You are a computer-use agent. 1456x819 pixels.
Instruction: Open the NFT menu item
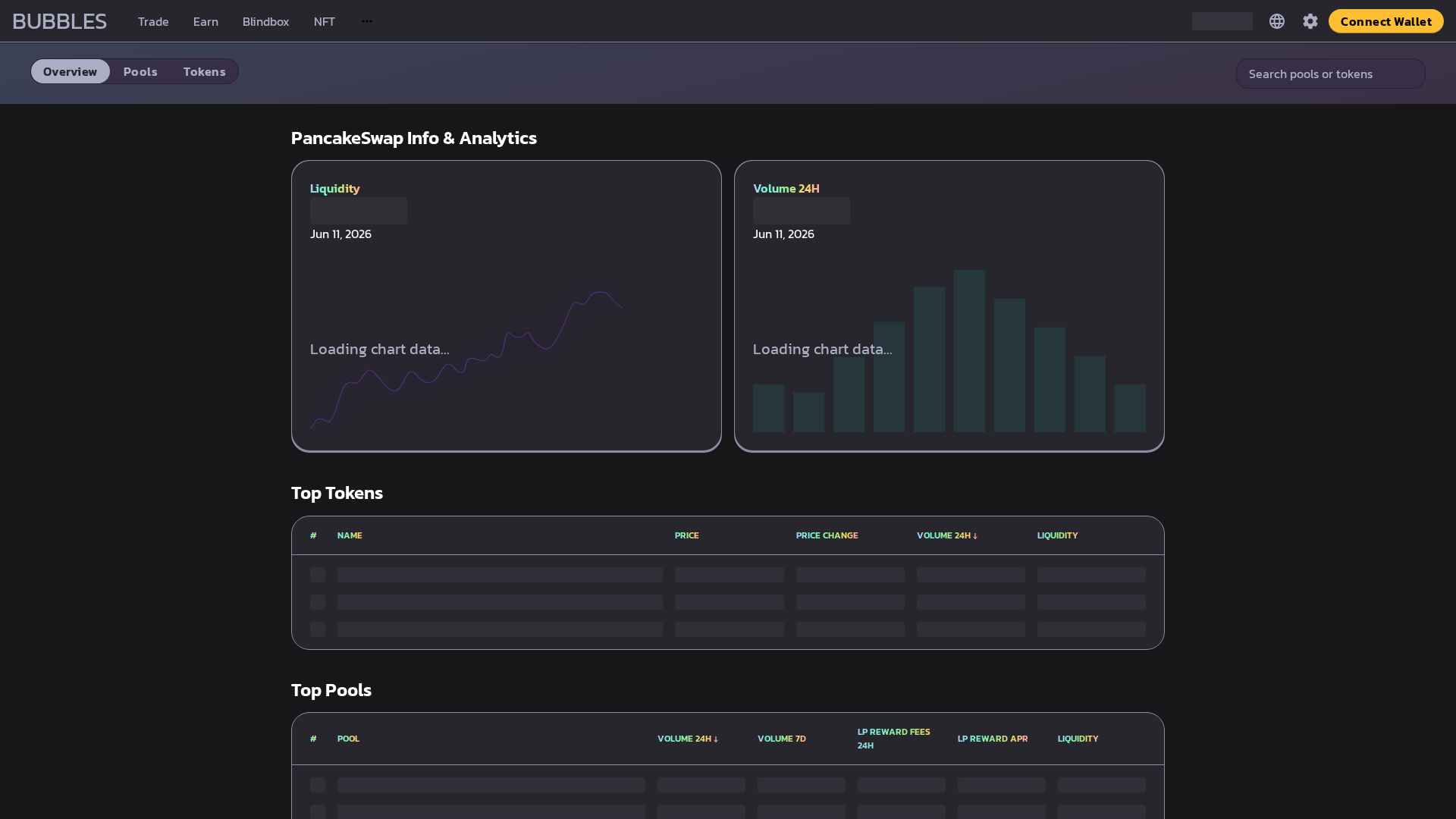click(x=325, y=21)
